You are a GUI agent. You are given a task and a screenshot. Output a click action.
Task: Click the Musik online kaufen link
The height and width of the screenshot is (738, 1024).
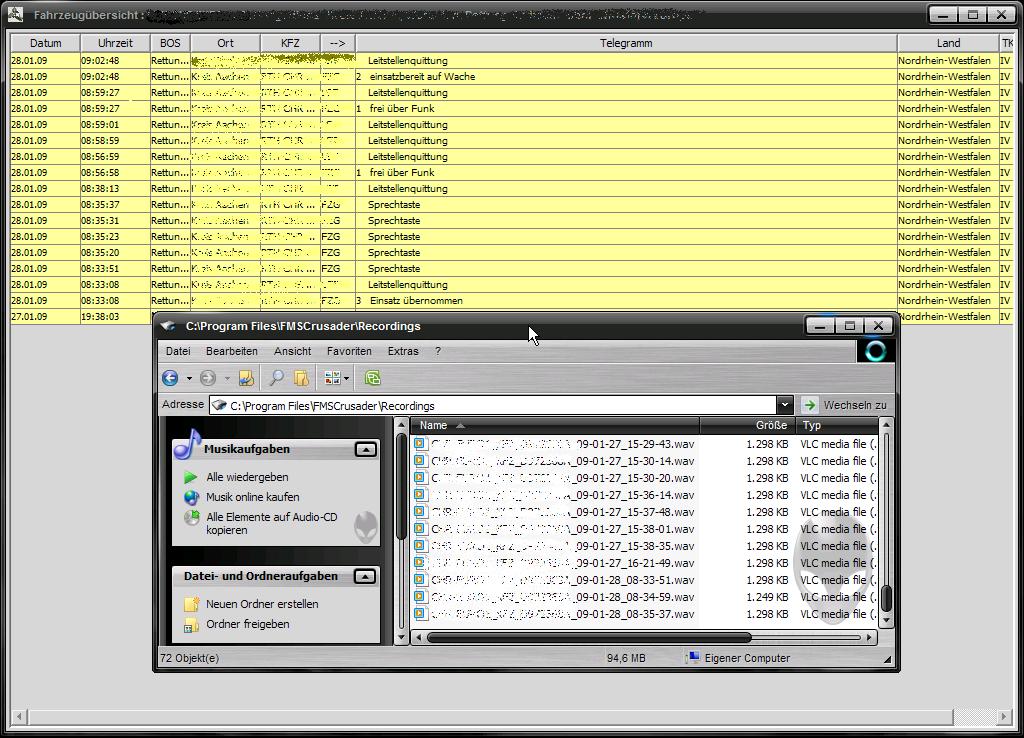pos(252,497)
